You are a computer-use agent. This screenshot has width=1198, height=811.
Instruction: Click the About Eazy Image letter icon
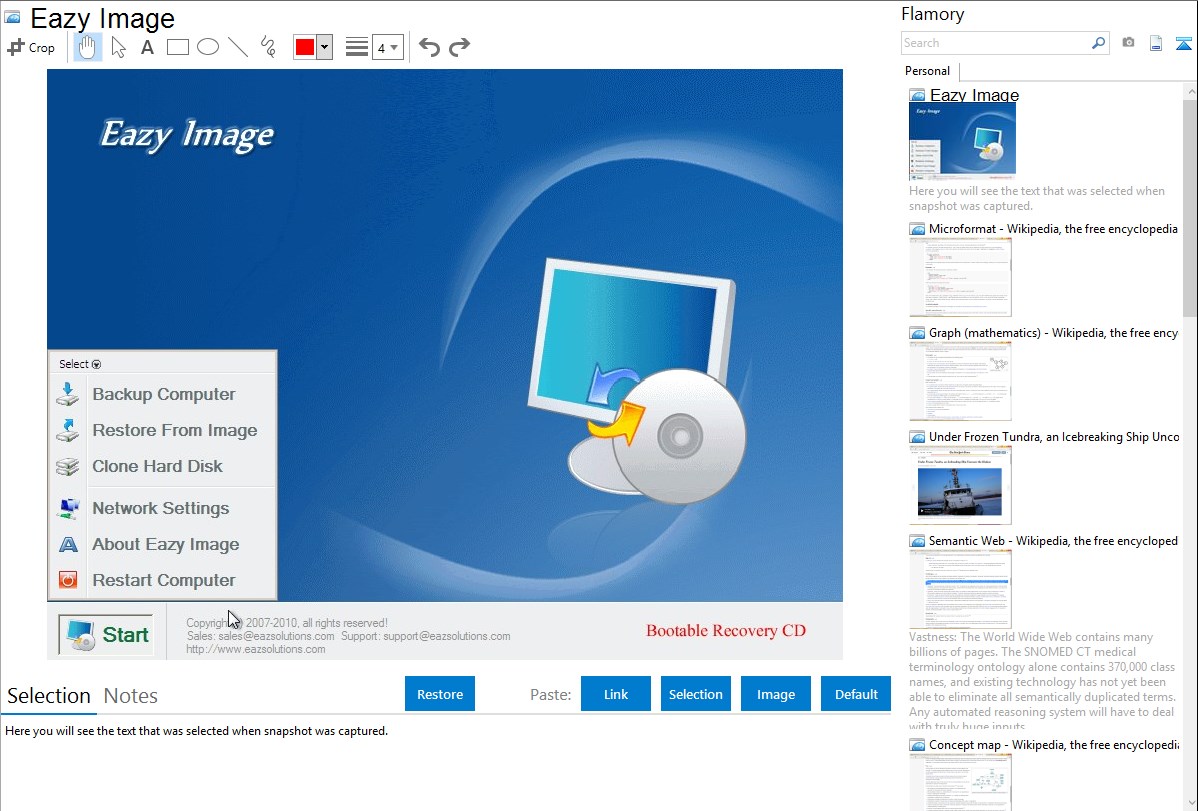coord(68,544)
